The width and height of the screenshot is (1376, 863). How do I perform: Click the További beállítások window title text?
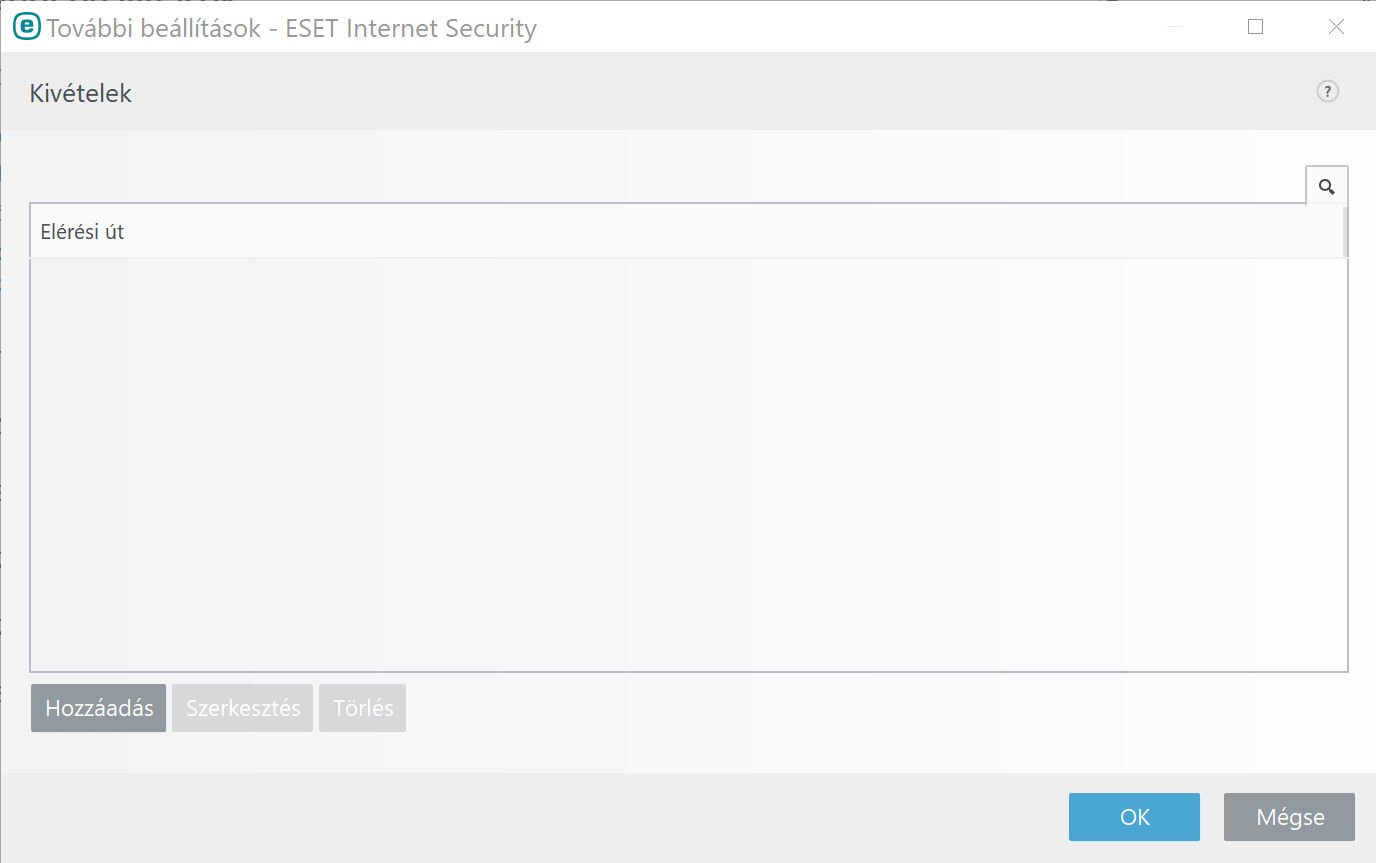coord(291,28)
